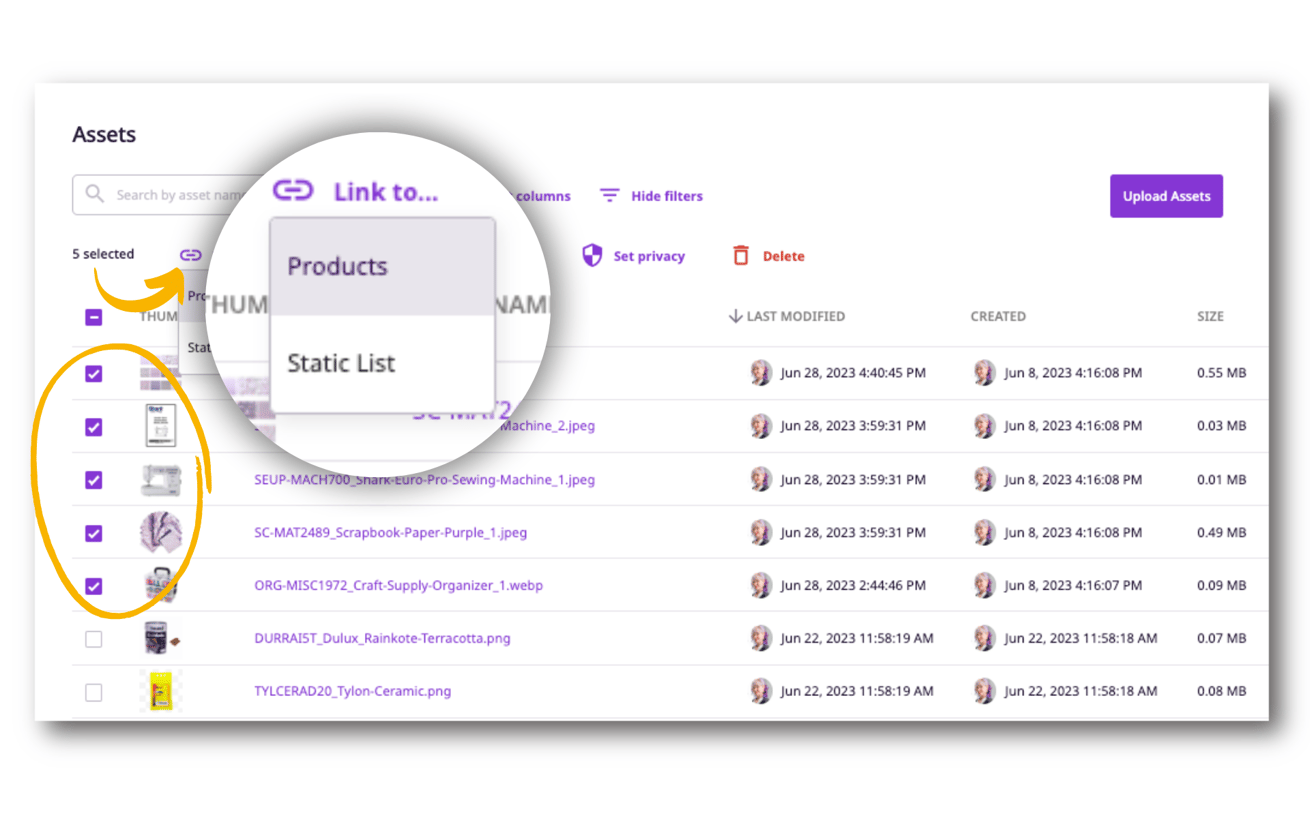
Task: Click the magnifying glass in the search bar
Action: pyautogui.click(x=95, y=195)
